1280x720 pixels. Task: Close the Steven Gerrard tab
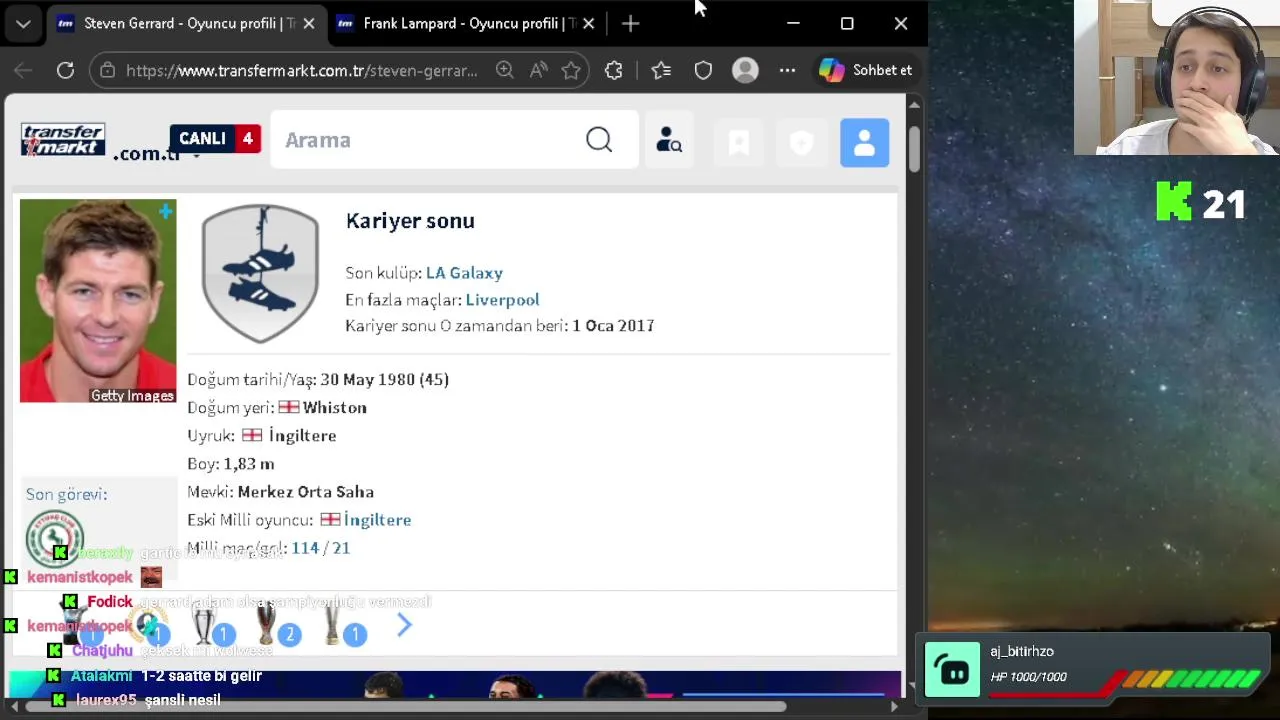309,23
